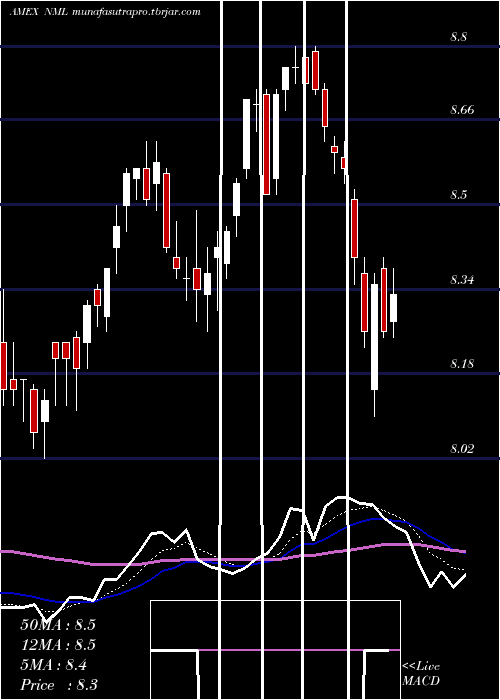
Task: Click the Price : 8.3 legend entry
Action: [59, 685]
